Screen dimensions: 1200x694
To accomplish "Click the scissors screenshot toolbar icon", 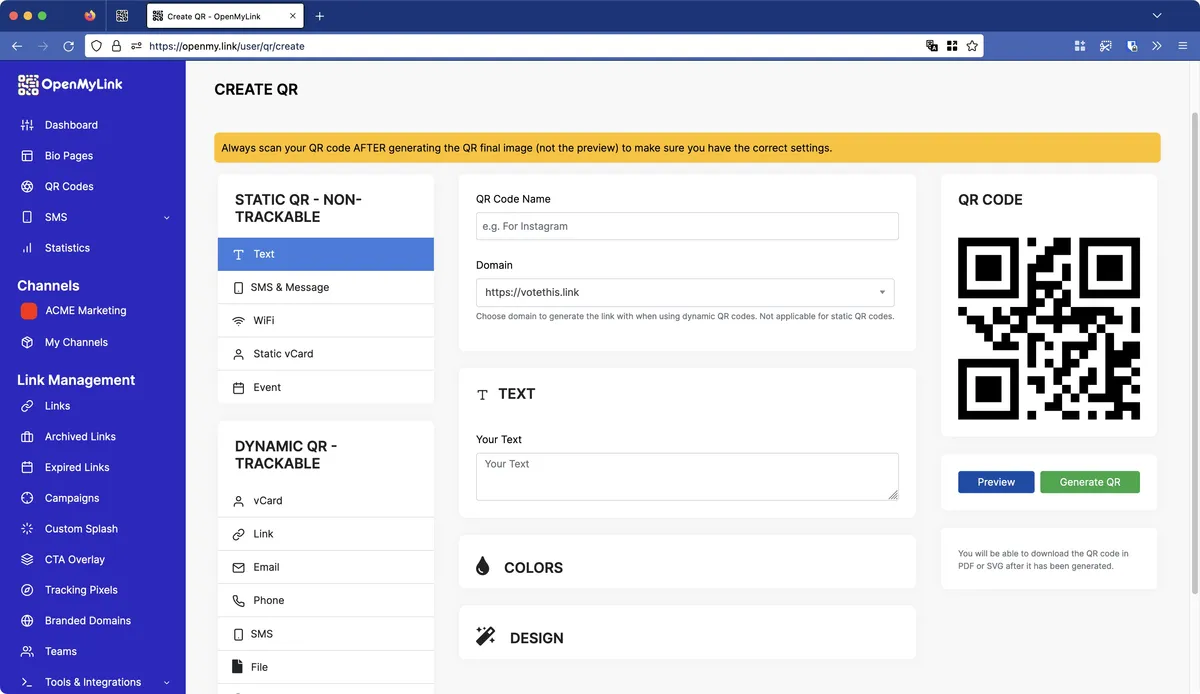I will (1106, 46).
